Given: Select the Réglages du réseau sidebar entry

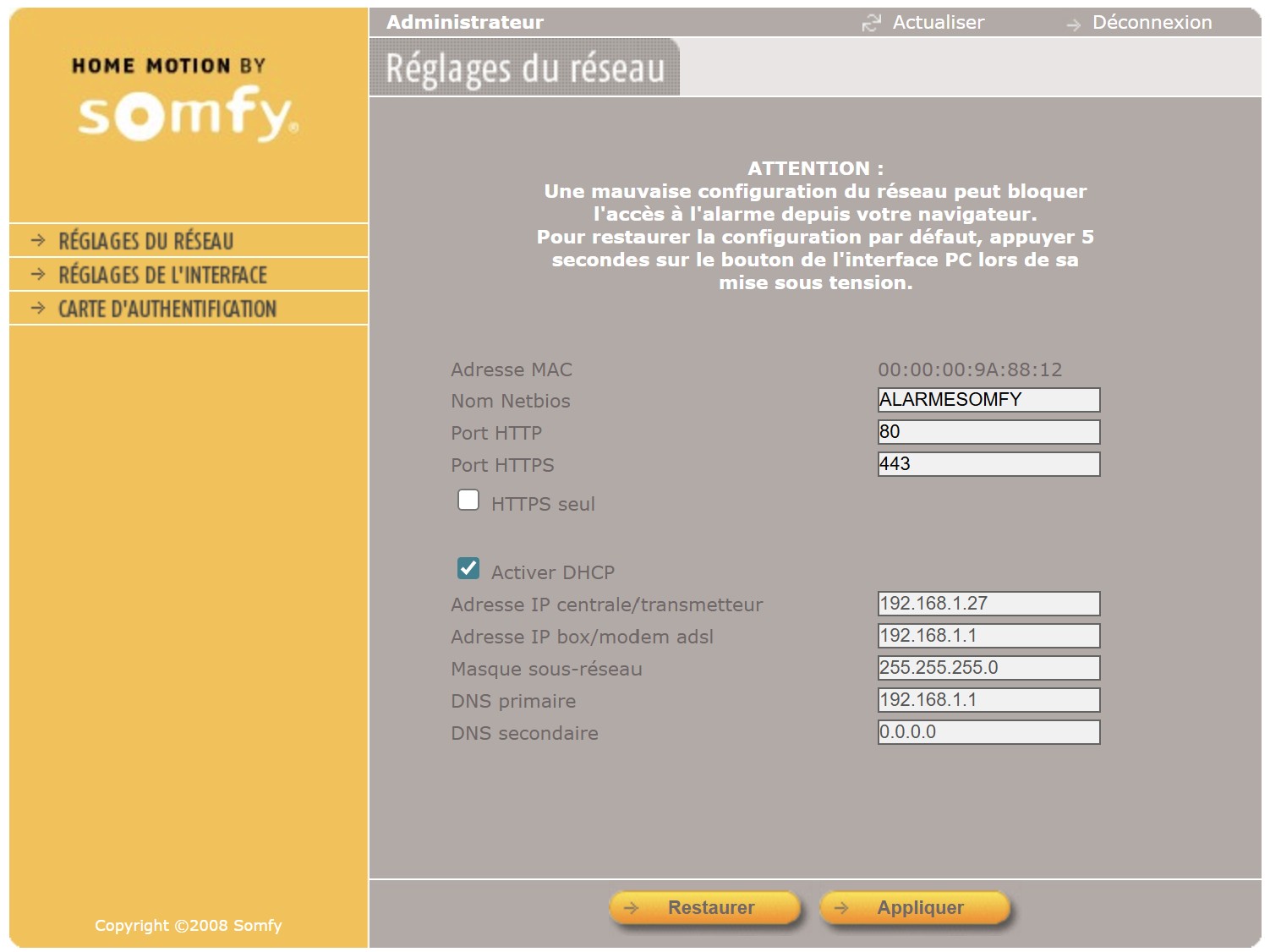Looking at the screenshot, I should click(145, 241).
